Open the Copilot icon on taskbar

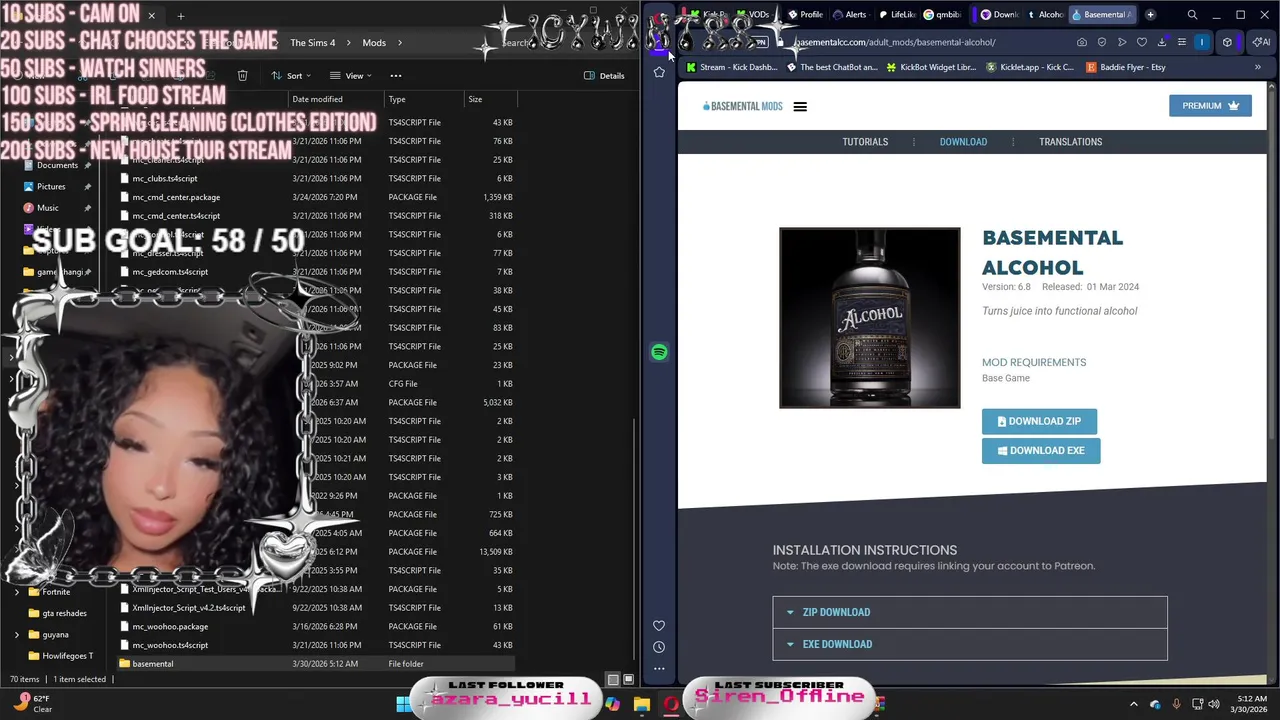coord(612,704)
